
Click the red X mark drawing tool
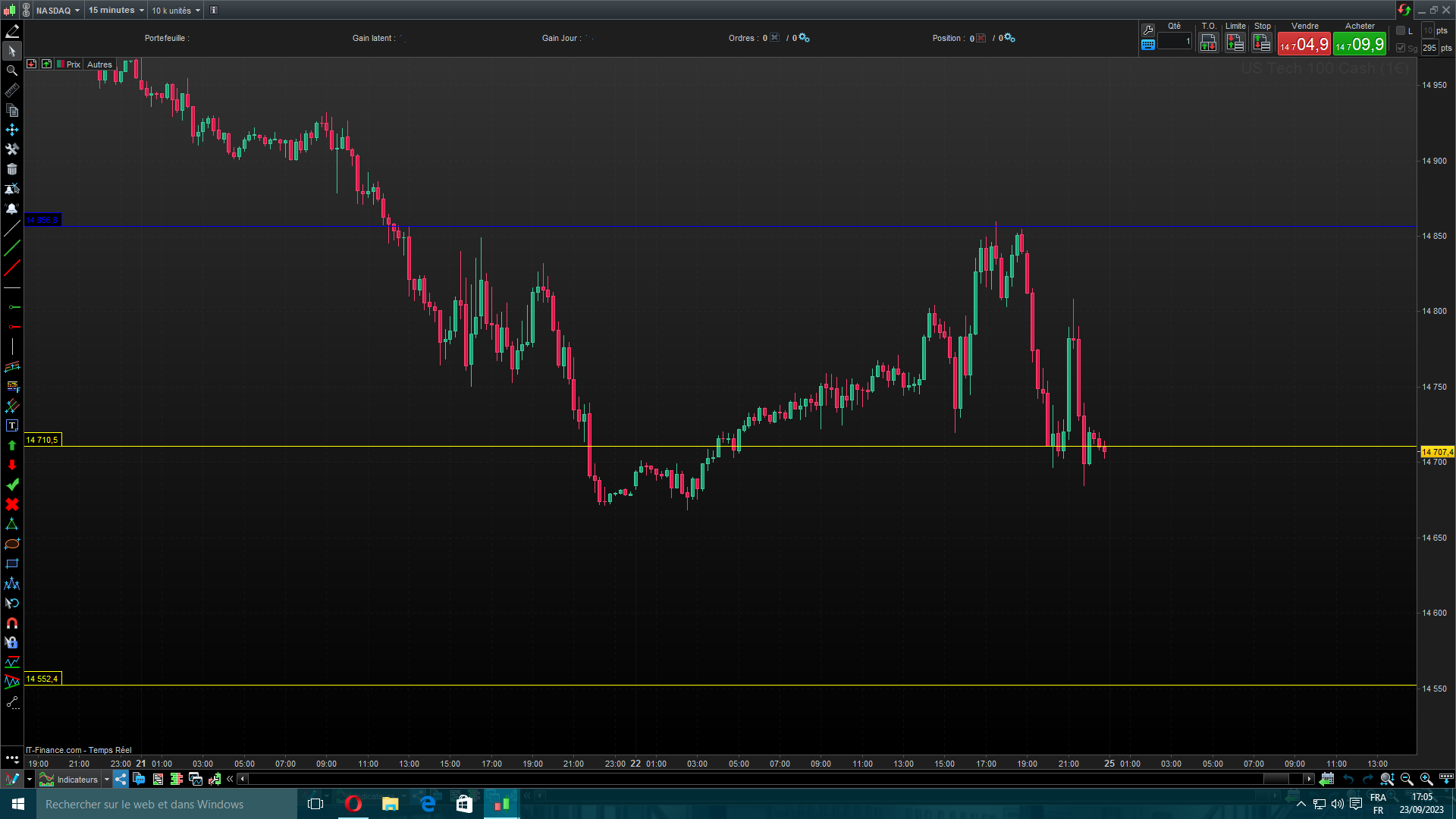click(12, 504)
